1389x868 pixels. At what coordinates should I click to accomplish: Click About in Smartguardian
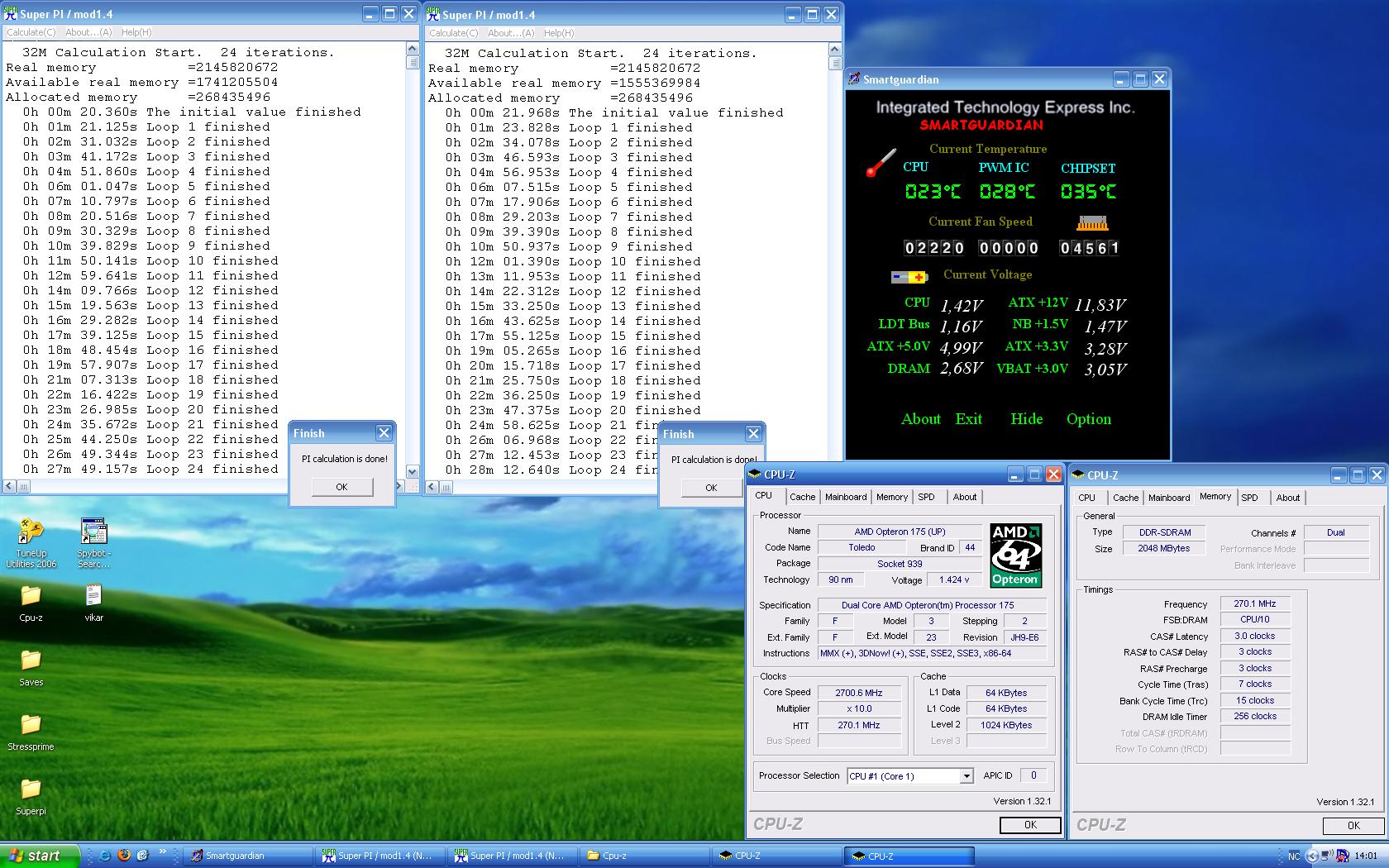(921, 419)
